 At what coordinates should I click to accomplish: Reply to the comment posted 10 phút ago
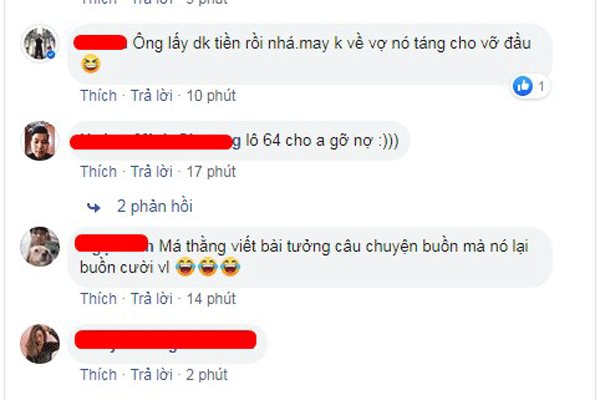(x=152, y=96)
